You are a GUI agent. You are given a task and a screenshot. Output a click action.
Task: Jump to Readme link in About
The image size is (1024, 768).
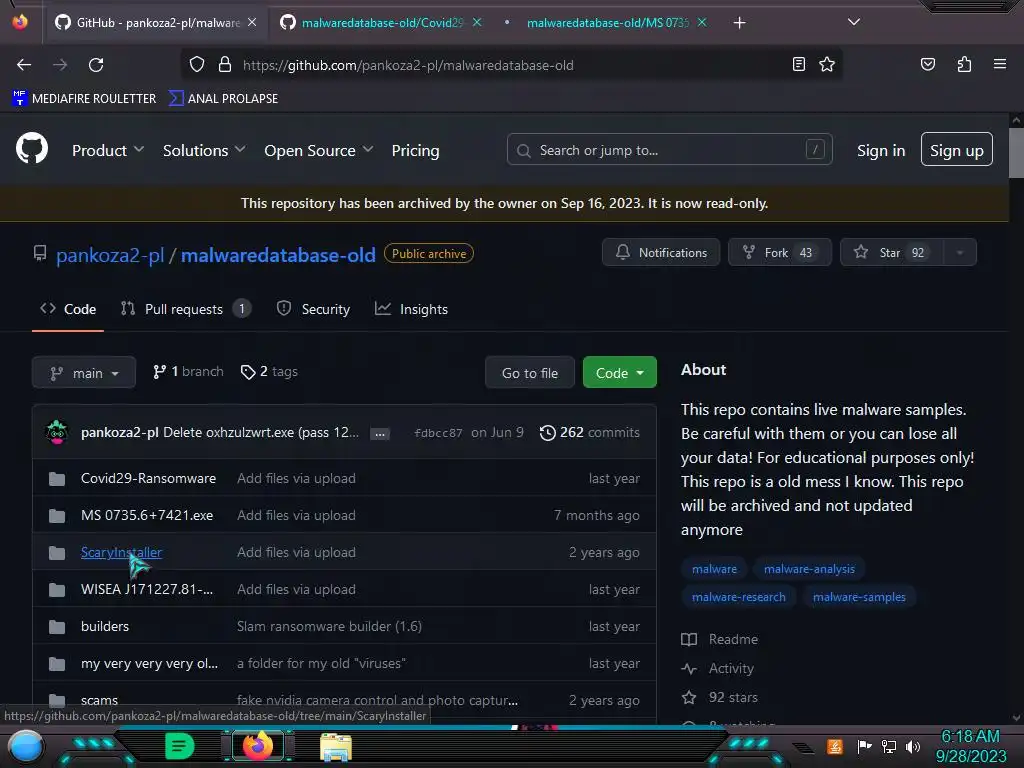point(720,639)
